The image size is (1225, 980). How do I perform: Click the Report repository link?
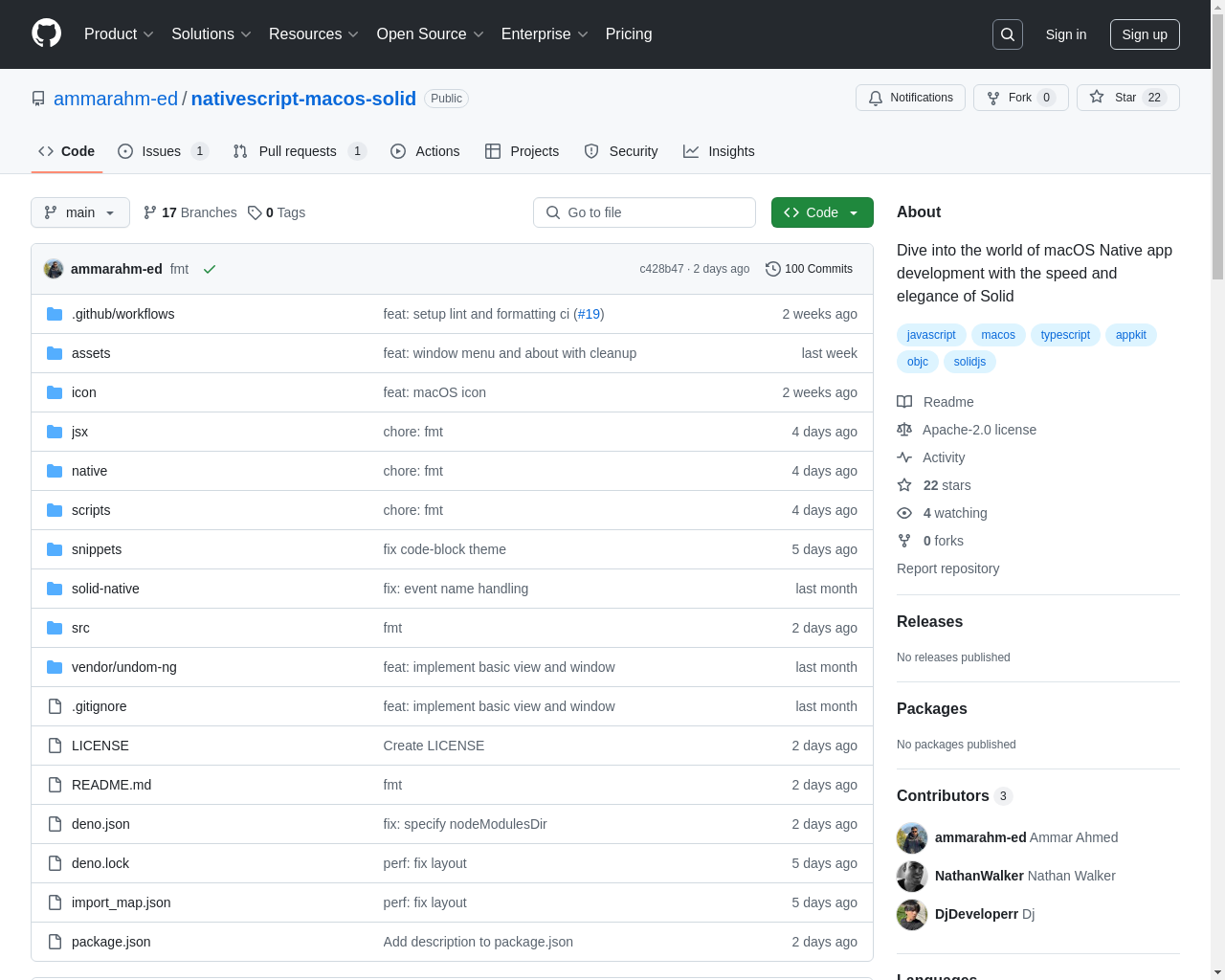click(947, 568)
